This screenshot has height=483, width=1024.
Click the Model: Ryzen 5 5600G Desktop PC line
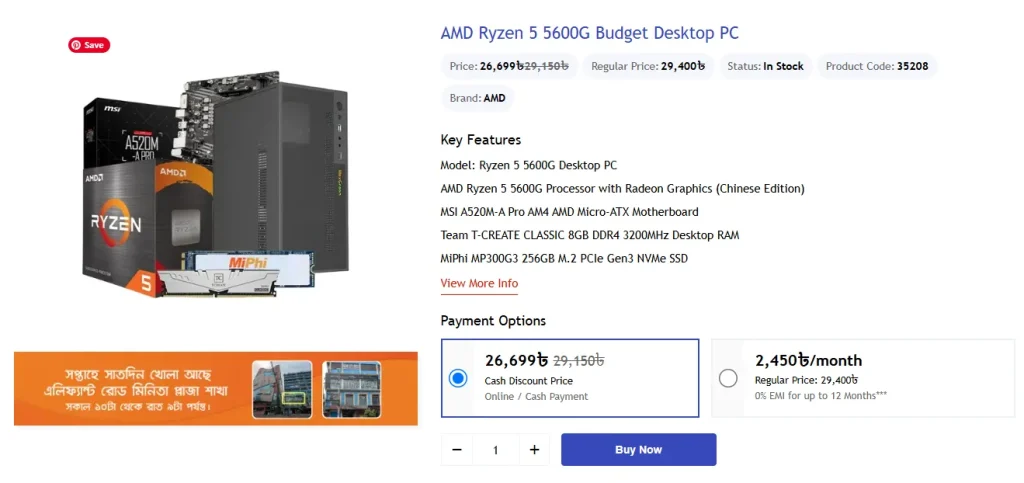coord(529,165)
